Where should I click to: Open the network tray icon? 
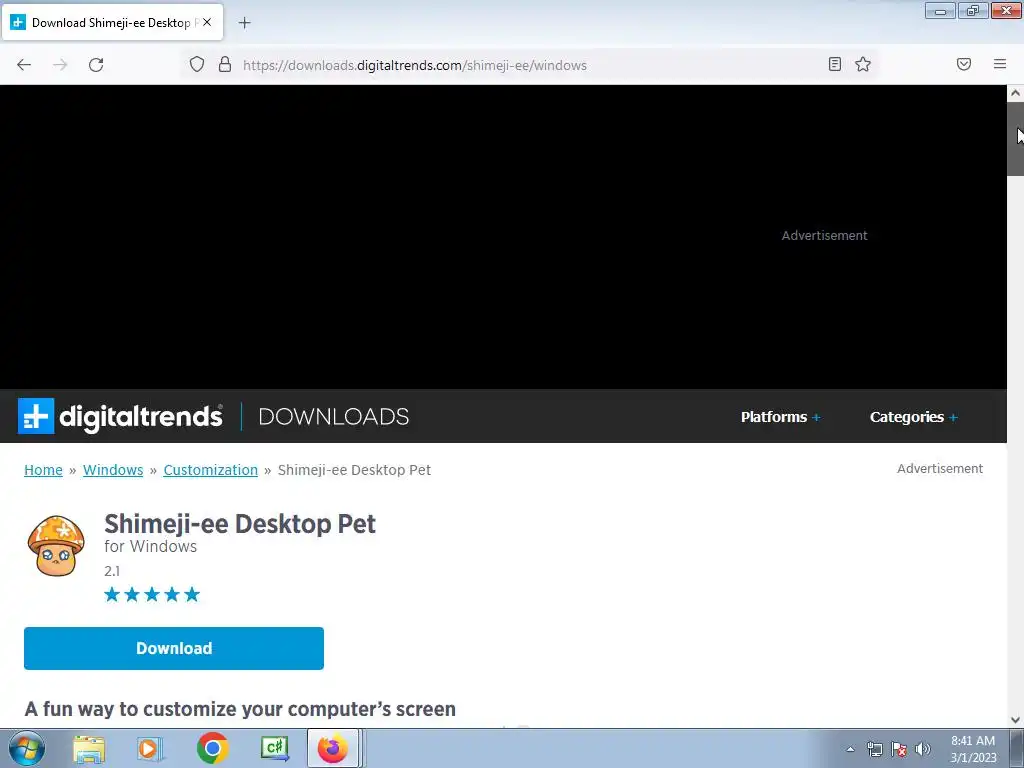click(x=874, y=749)
